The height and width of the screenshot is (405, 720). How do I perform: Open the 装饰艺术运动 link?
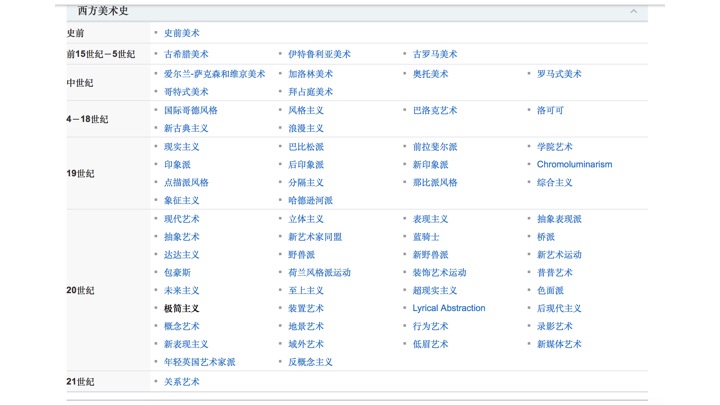coord(439,273)
